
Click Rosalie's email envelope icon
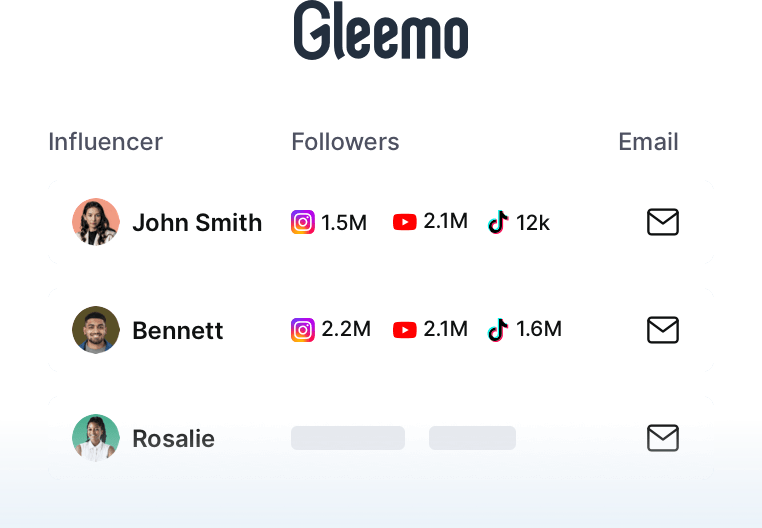(x=663, y=438)
